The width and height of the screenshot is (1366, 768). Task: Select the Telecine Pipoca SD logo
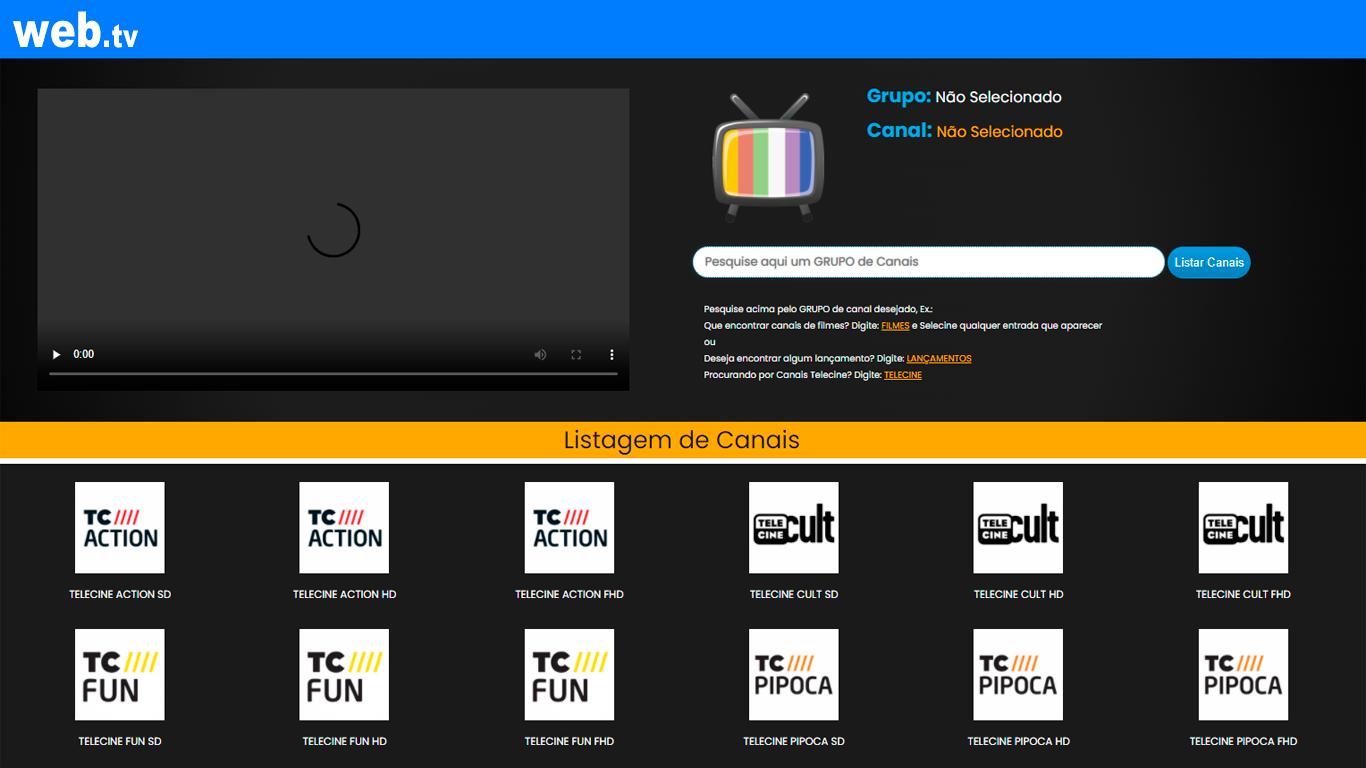click(794, 675)
